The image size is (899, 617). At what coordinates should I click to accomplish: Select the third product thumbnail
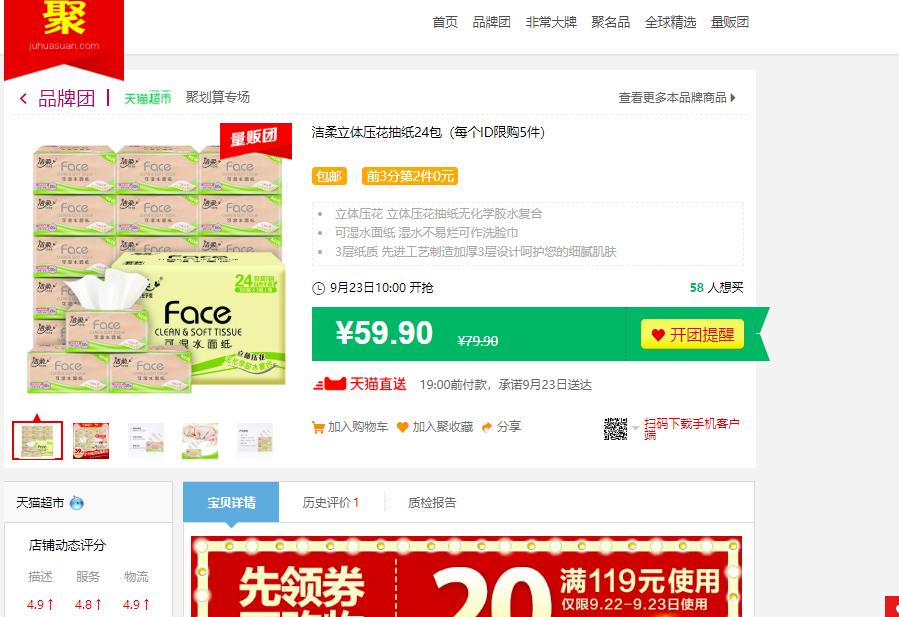(146, 440)
